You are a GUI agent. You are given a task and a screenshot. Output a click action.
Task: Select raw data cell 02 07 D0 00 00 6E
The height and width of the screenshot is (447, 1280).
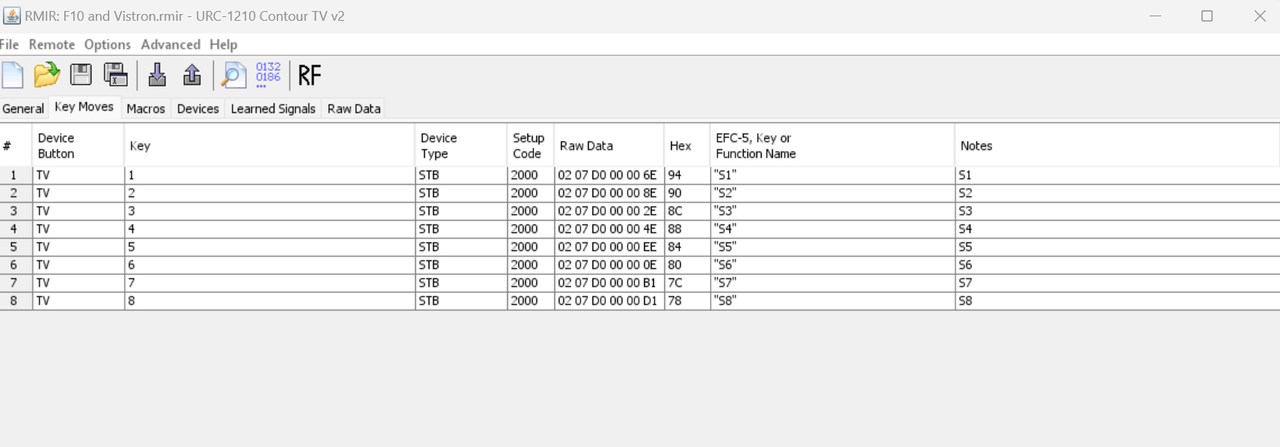(x=609, y=175)
